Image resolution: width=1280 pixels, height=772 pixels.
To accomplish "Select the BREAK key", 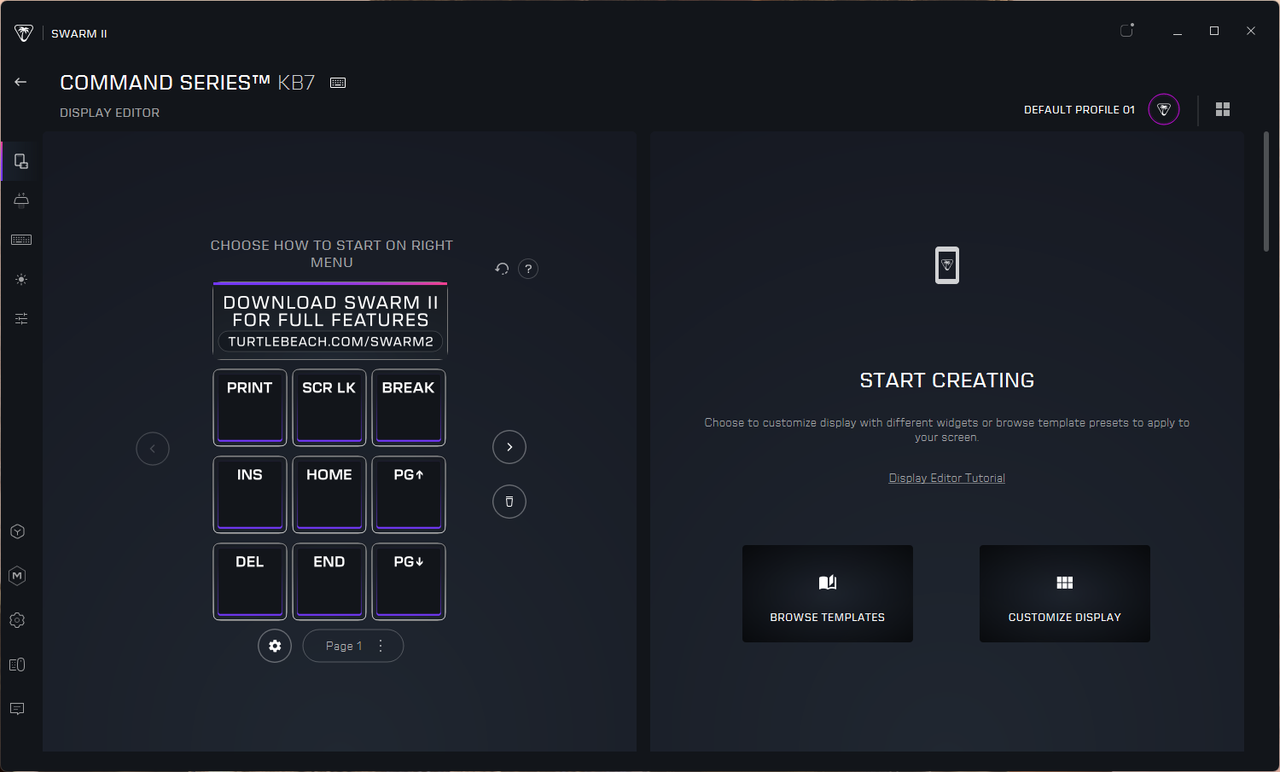I will click(409, 408).
